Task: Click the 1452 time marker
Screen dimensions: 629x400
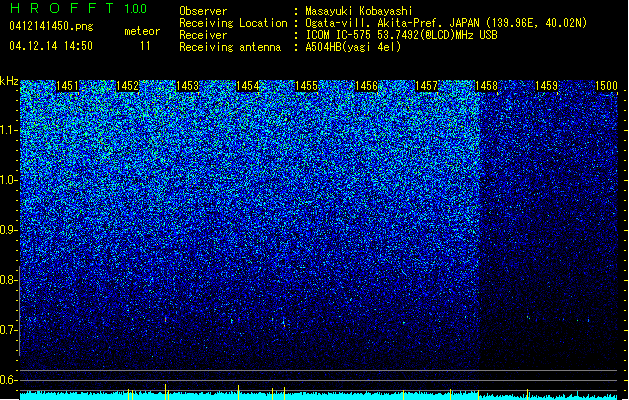Action: point(127,86)
